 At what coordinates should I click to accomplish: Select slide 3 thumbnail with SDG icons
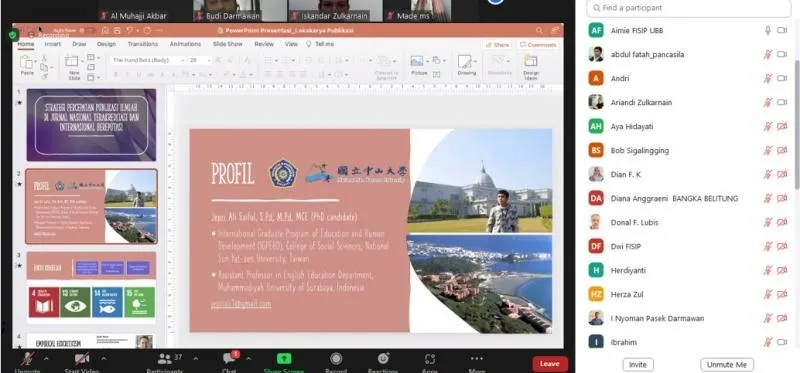(91, 287)
